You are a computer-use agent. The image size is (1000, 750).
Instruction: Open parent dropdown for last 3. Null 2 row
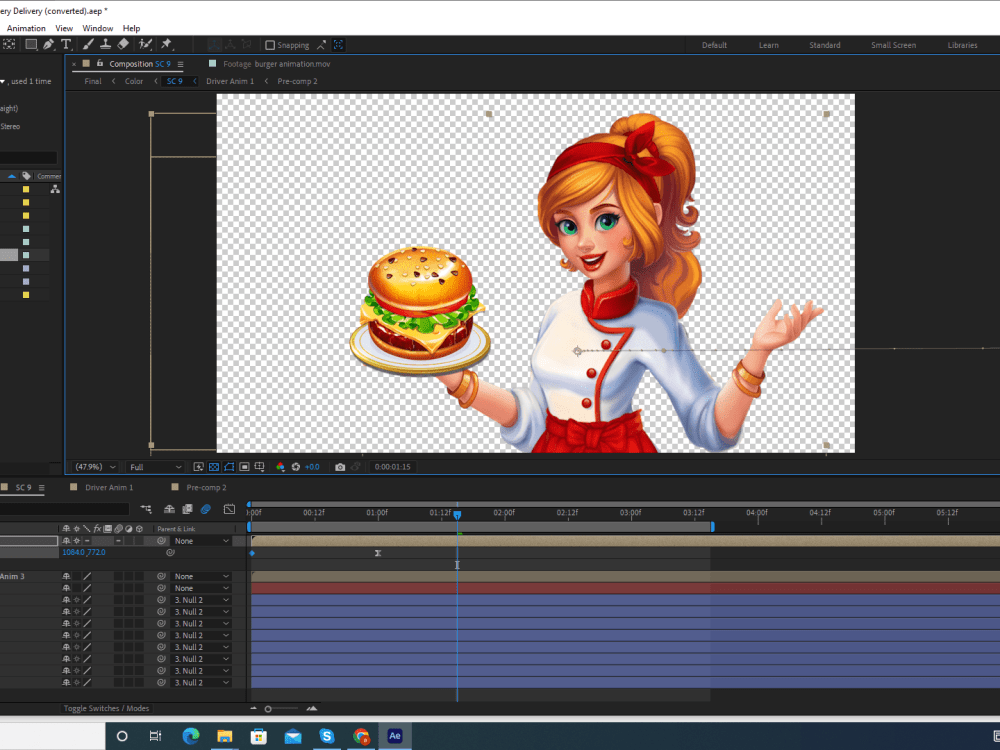click(x=201, y=682)
